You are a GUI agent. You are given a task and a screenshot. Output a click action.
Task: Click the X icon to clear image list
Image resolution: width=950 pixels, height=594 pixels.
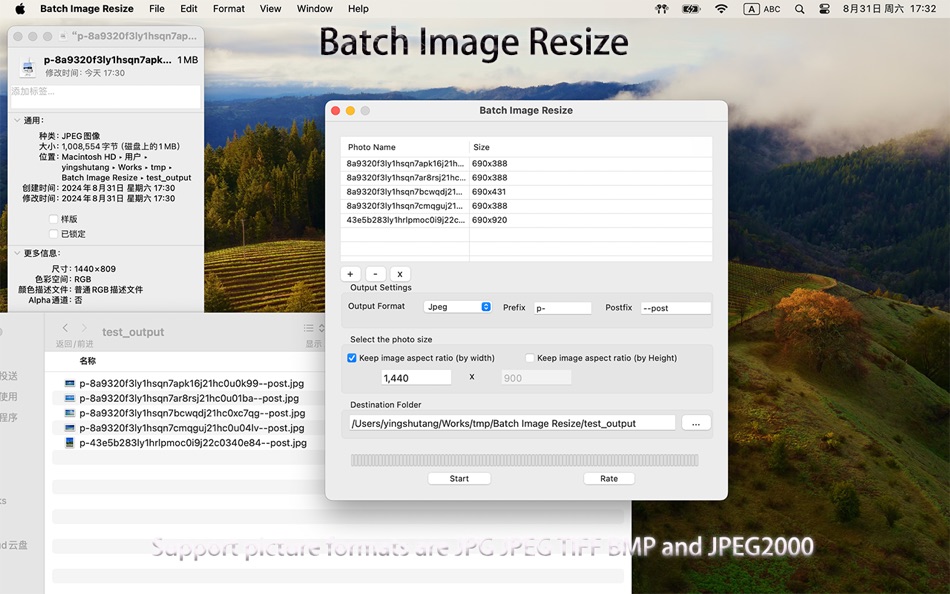coord(399,273)
